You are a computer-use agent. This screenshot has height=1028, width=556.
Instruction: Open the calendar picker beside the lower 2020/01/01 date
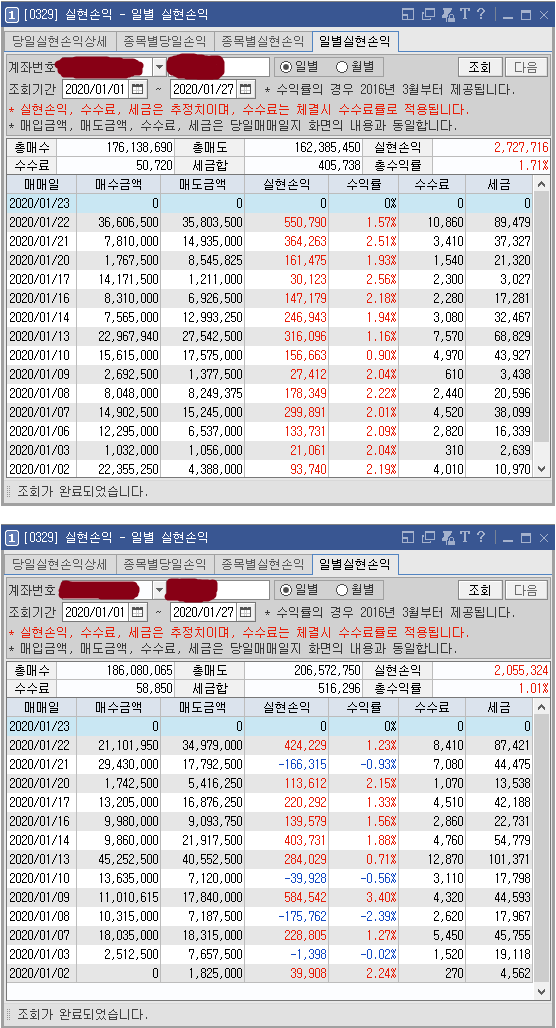pyautogui.click(x=138, y=612)
